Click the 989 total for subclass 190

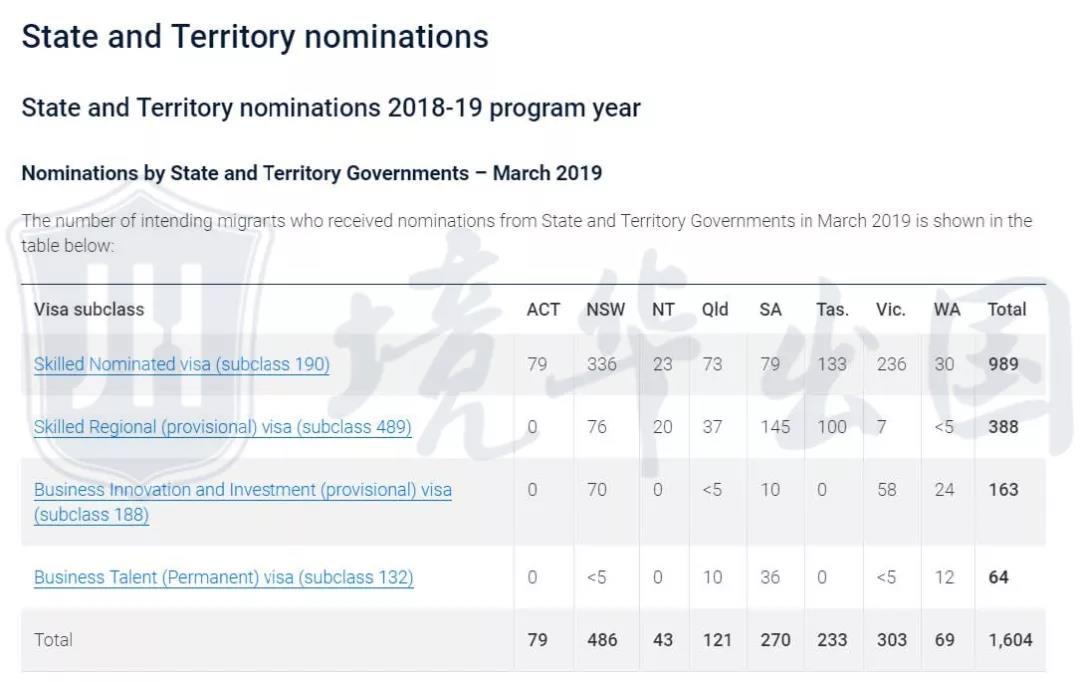coord(1003,365)
